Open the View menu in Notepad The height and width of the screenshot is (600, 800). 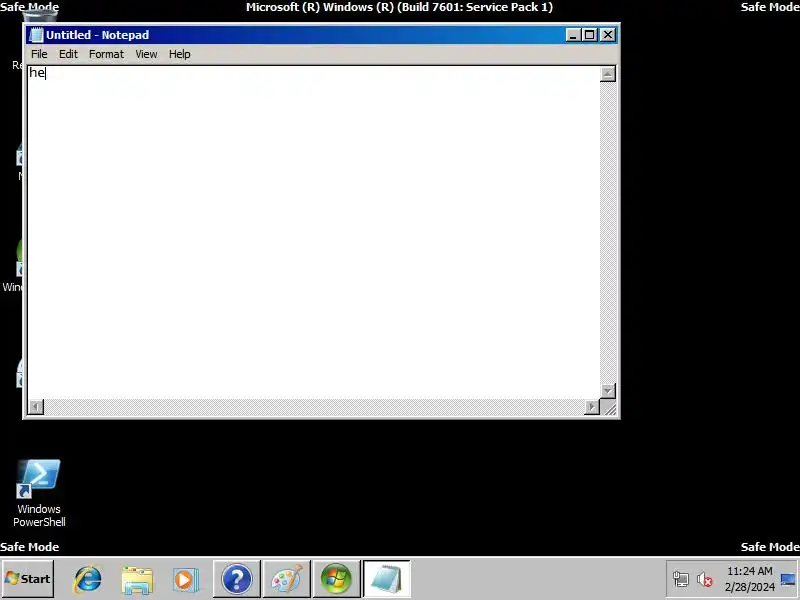point(146,54)
